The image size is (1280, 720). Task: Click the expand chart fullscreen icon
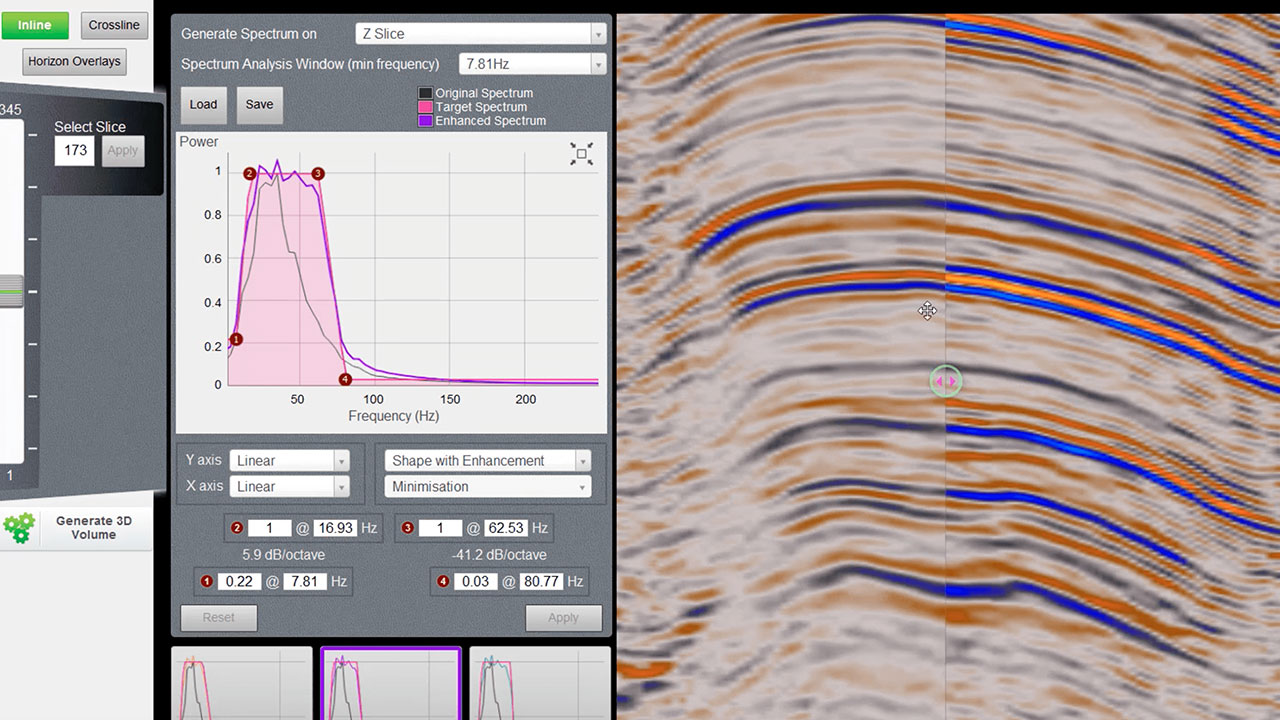581,153
